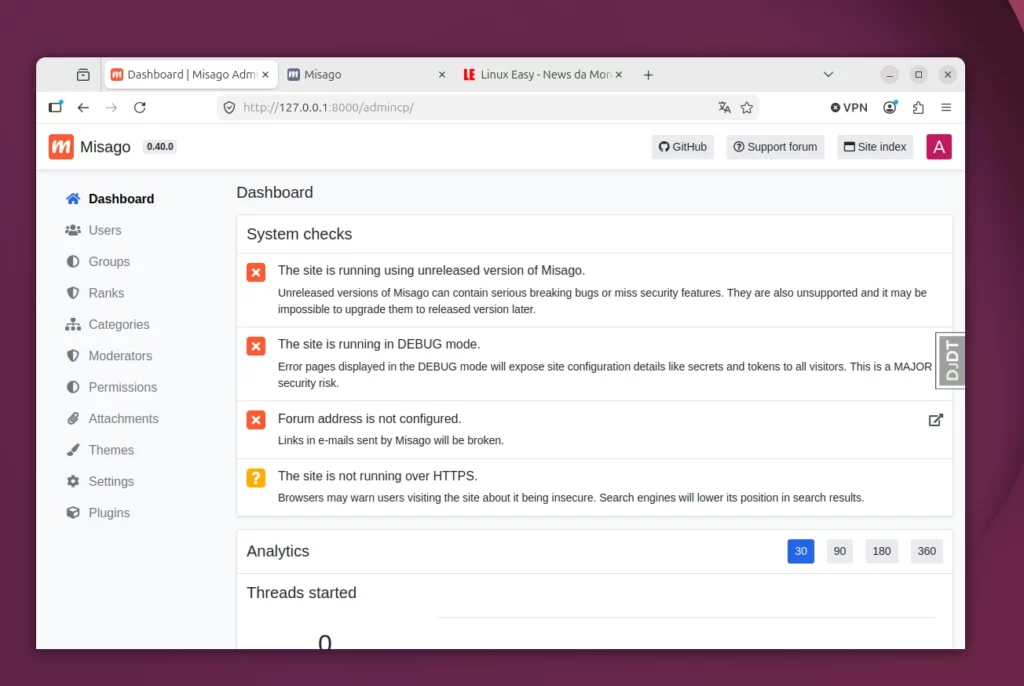Open the extensions puzzle icon
The width and height of the screenshot is (1024, 686).
(x=918, y=107)
